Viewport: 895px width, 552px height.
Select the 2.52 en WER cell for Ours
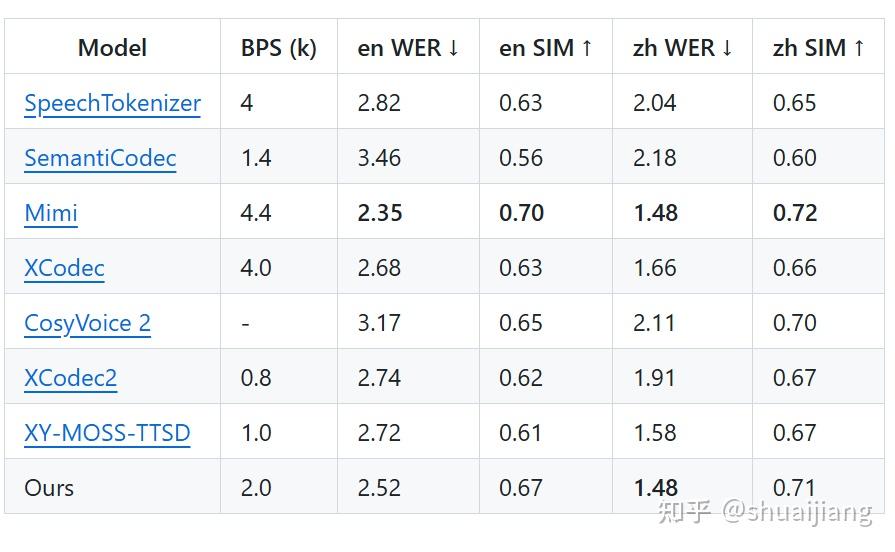coord(379,488)
